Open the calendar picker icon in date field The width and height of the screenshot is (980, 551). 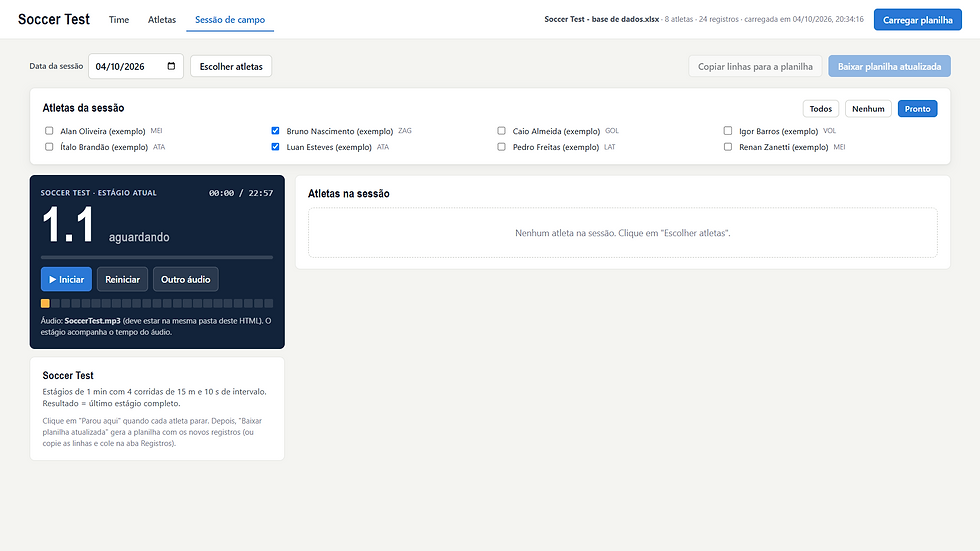[x=171, y=66]
